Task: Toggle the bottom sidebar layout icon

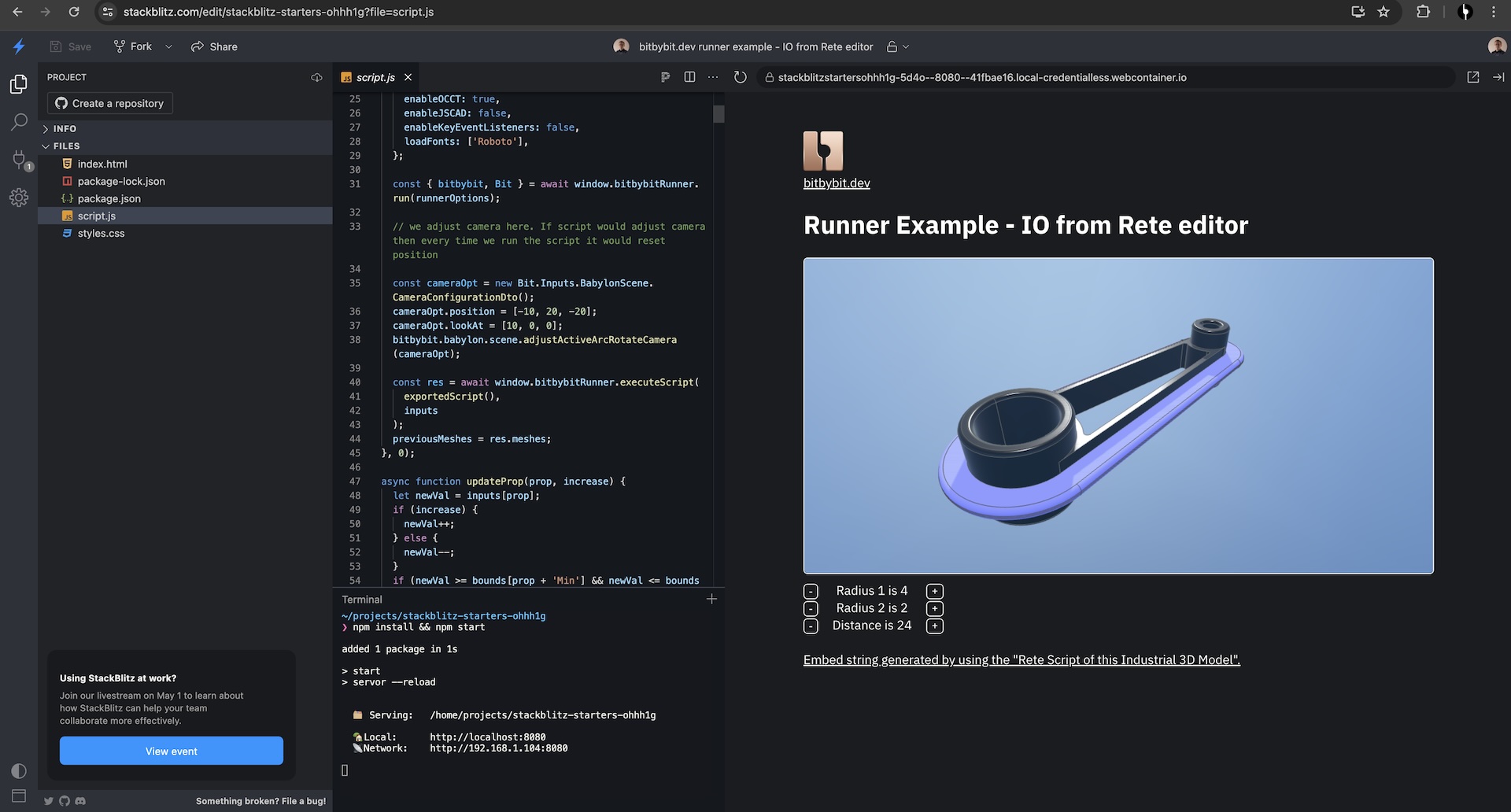Action: pos(19,795)
